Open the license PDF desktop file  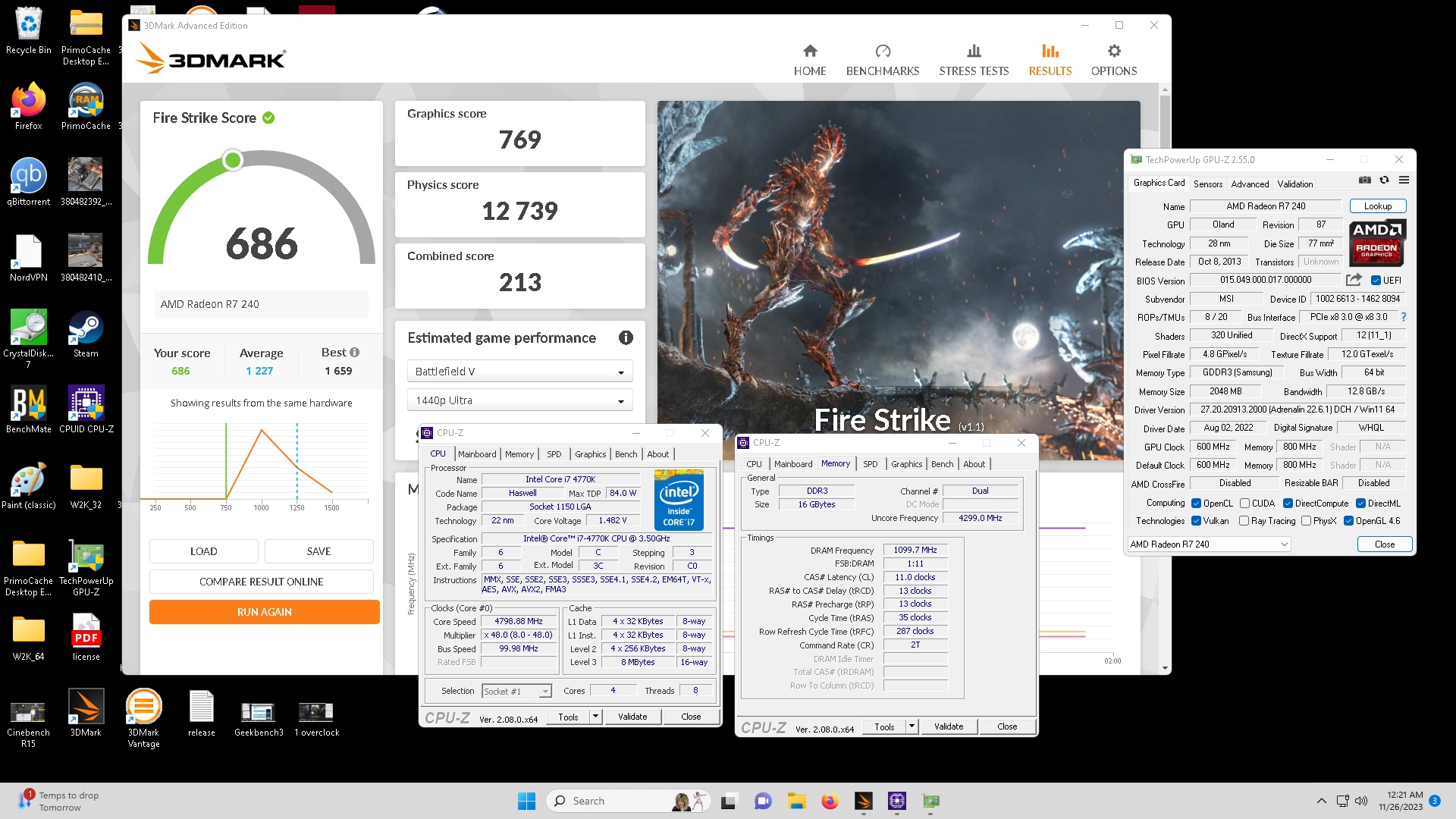coord(86,637)
